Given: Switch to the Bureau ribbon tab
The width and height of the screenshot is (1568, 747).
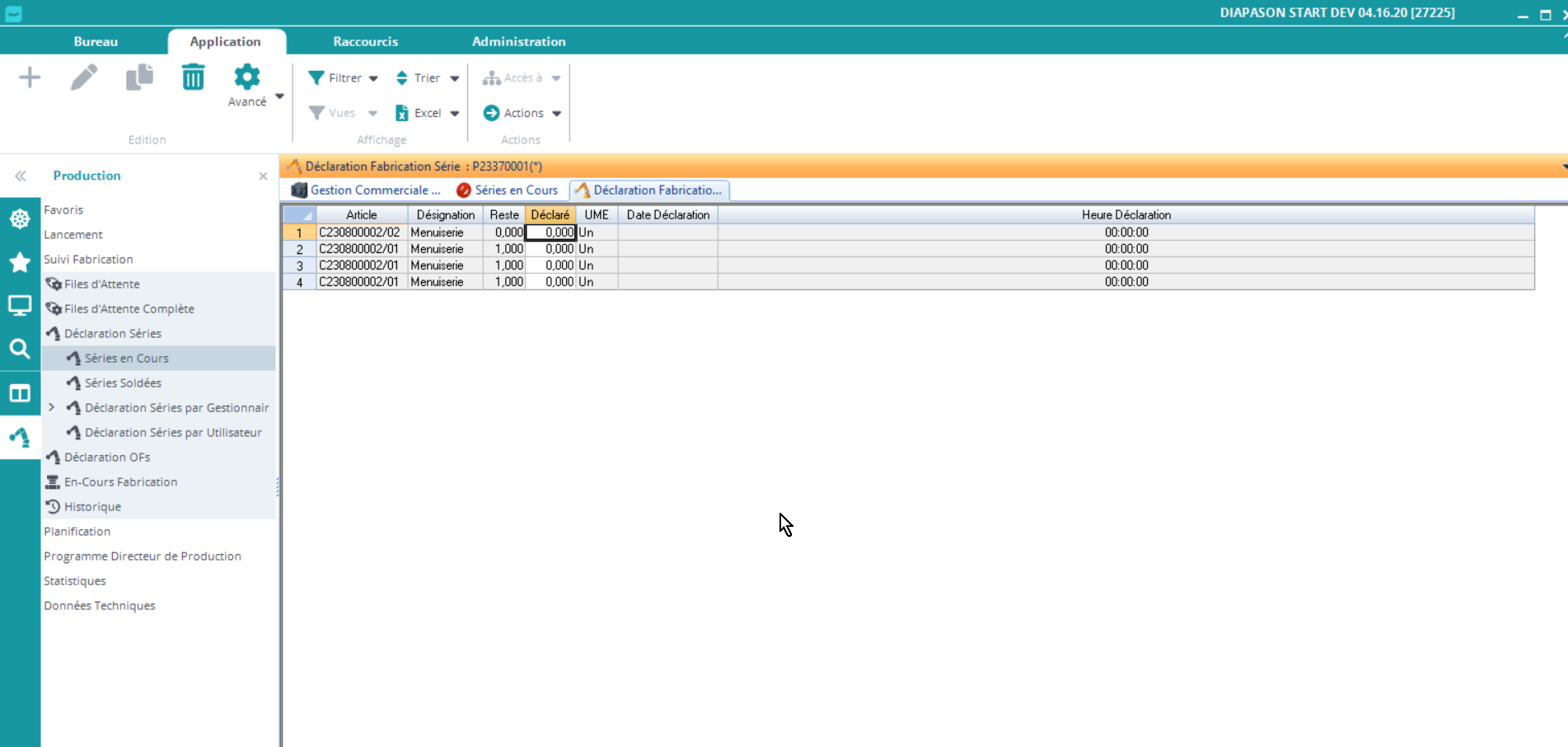Looking at the screenshot, I should 96,41.
